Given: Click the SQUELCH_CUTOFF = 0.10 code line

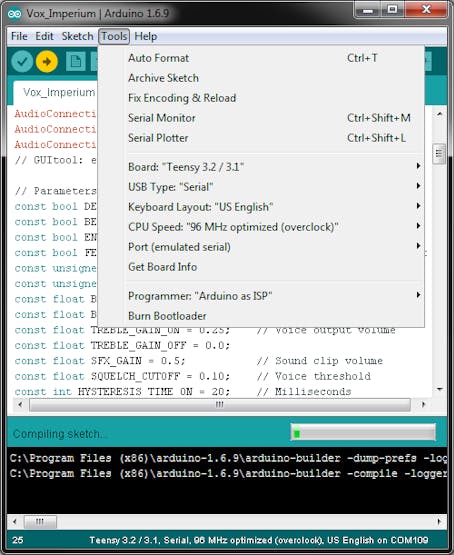Looking at the screenshot, I should point(122,376).
